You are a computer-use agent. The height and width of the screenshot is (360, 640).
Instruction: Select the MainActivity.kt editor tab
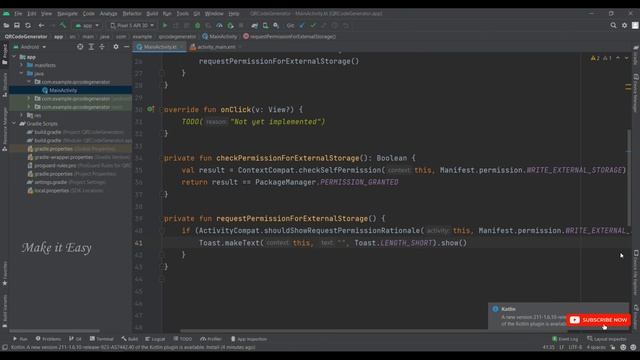pyautogui.click(x=160, y=47)
